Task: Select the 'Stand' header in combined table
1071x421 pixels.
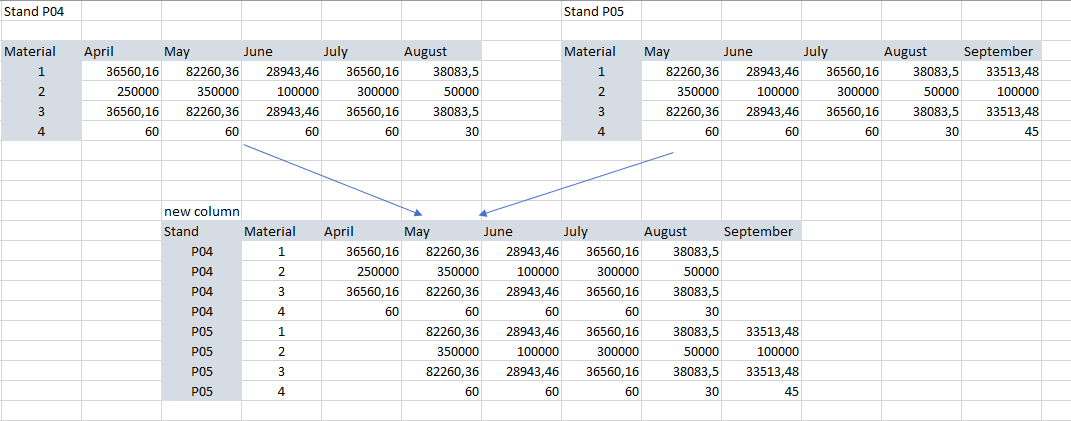Action: point(201,231)
